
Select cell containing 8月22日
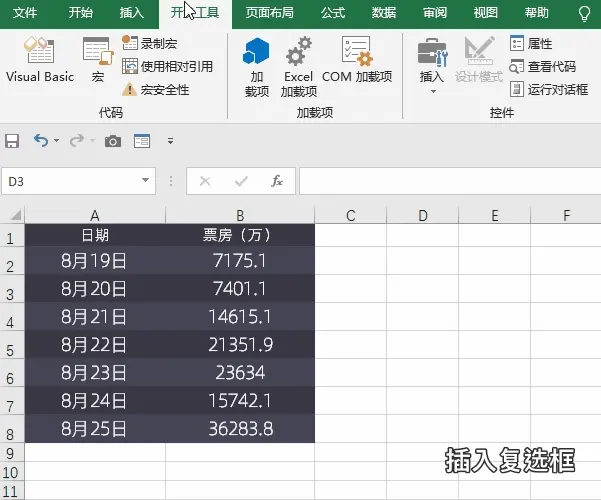[x=95, y=345]
